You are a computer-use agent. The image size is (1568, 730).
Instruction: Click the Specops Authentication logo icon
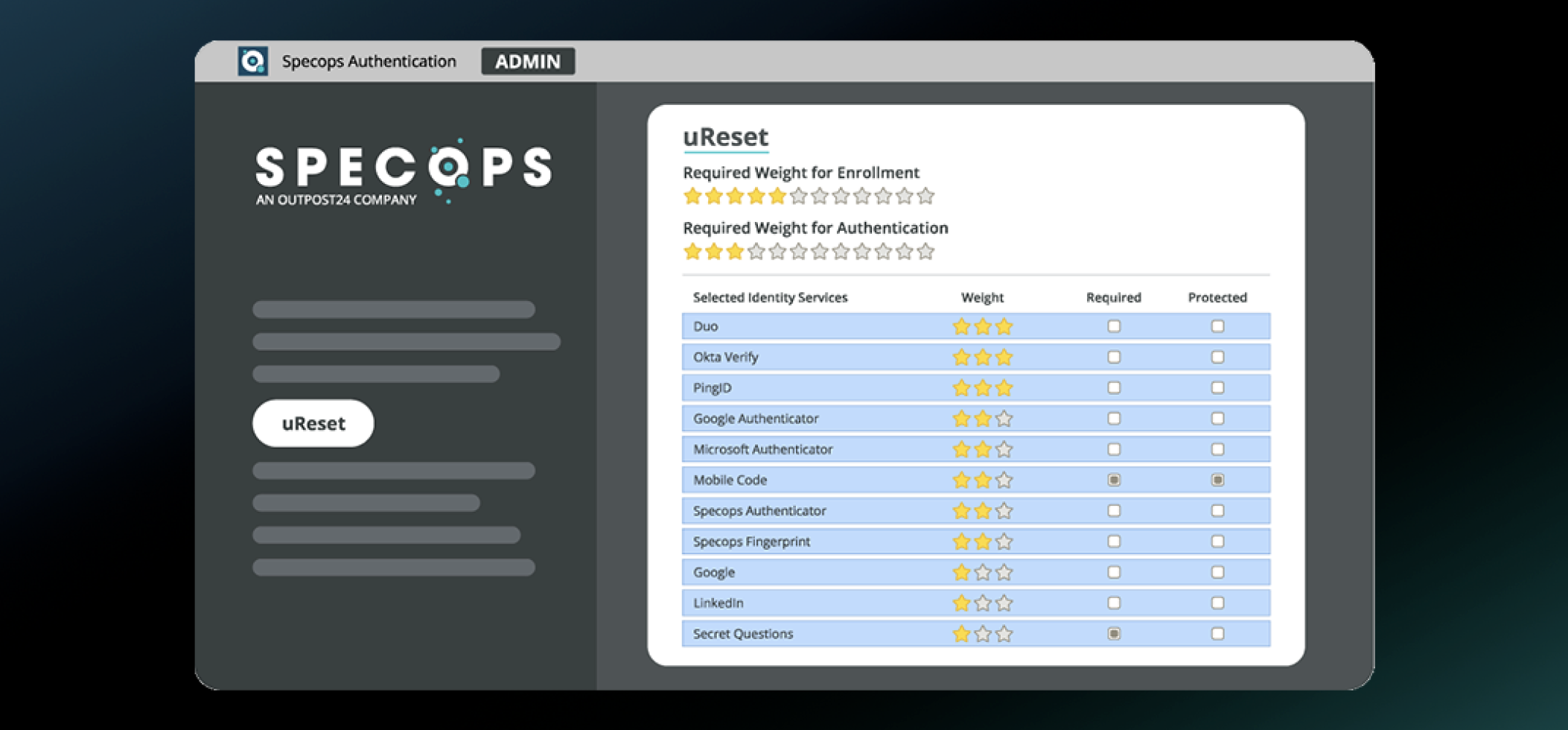pyautogui.click(x=253, y=61)
